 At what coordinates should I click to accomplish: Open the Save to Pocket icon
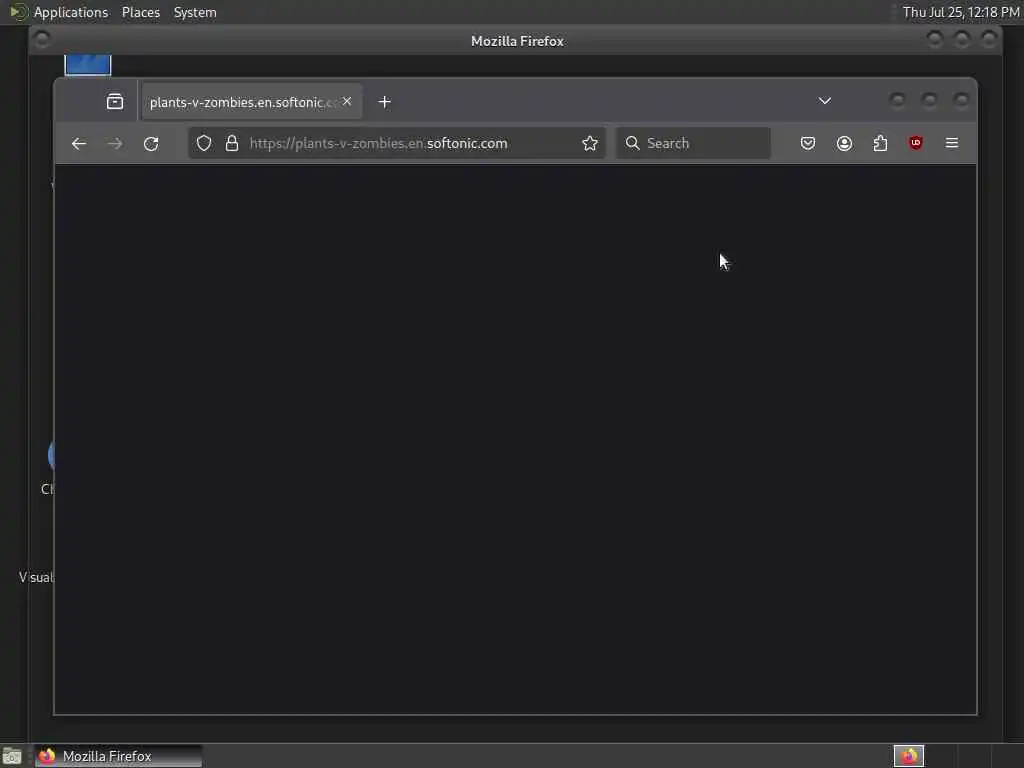point(808,143)
